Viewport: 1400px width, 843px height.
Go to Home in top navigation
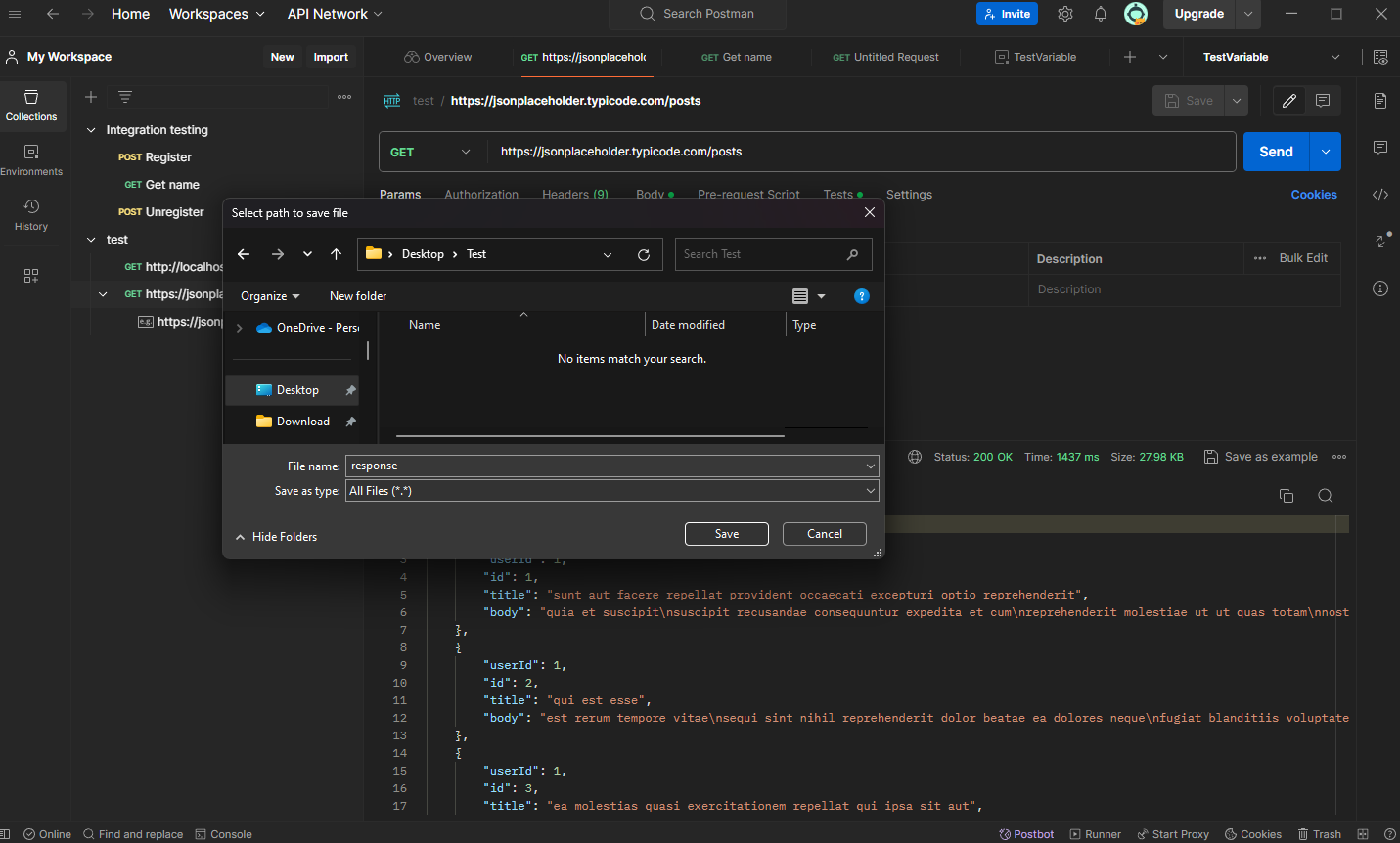click(x=130, y=14)
